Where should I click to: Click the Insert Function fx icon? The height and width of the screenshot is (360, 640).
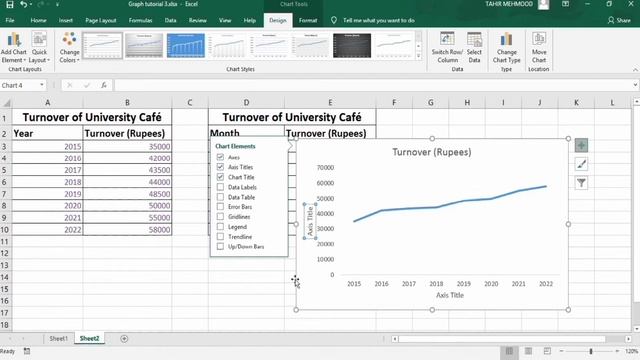click(x=104, y=85)
